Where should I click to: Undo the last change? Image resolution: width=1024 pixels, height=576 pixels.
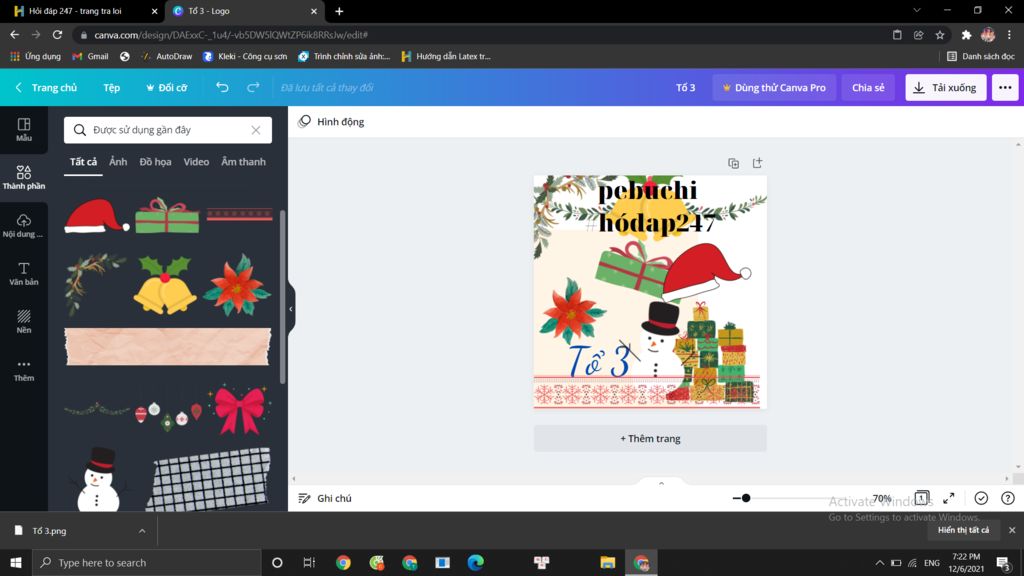click(222, 87)
